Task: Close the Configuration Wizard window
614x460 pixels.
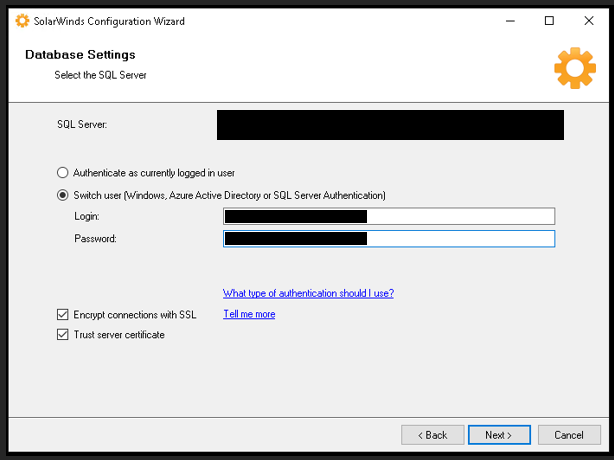Action: coord(589,21)
